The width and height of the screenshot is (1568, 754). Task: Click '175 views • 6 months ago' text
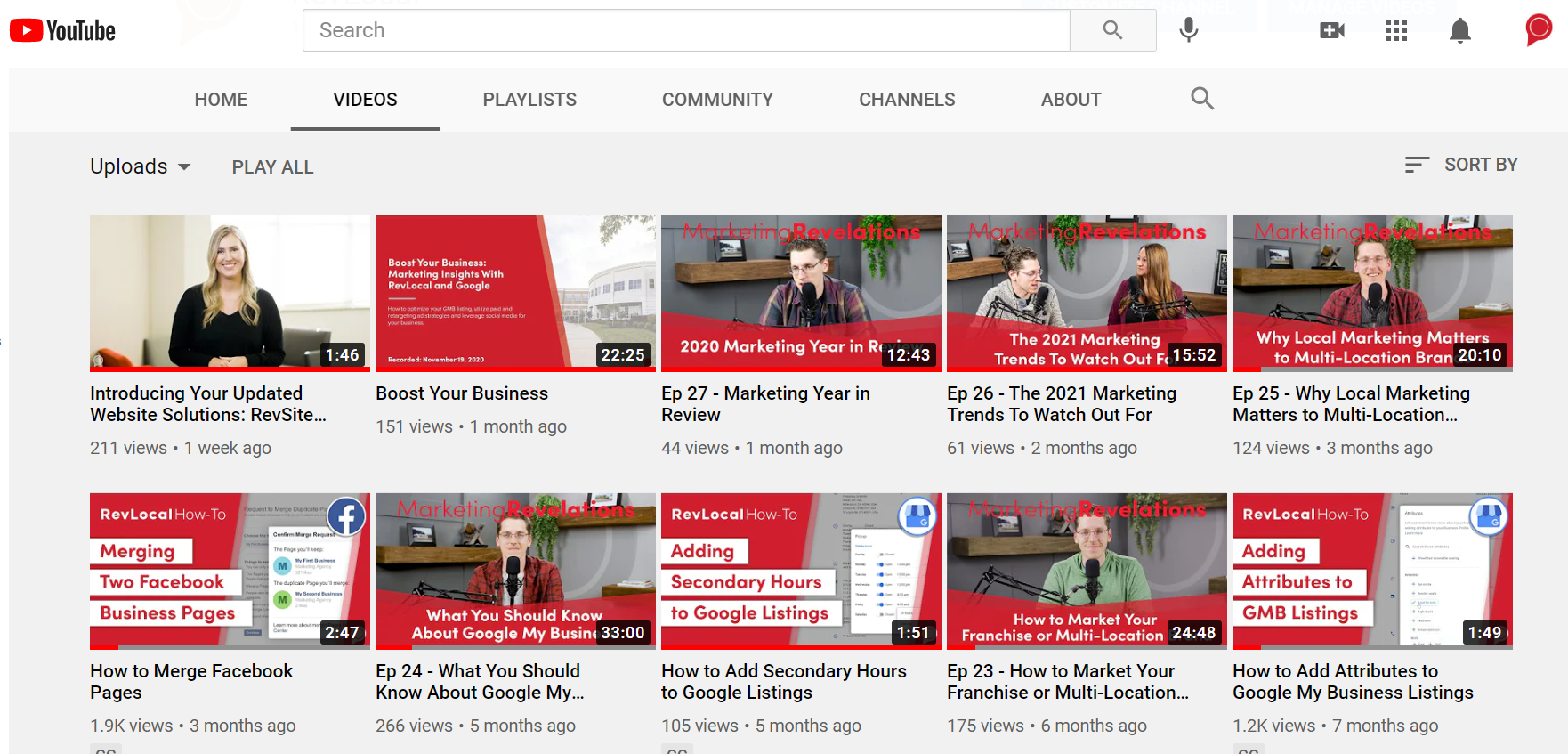pos(1047,726)
